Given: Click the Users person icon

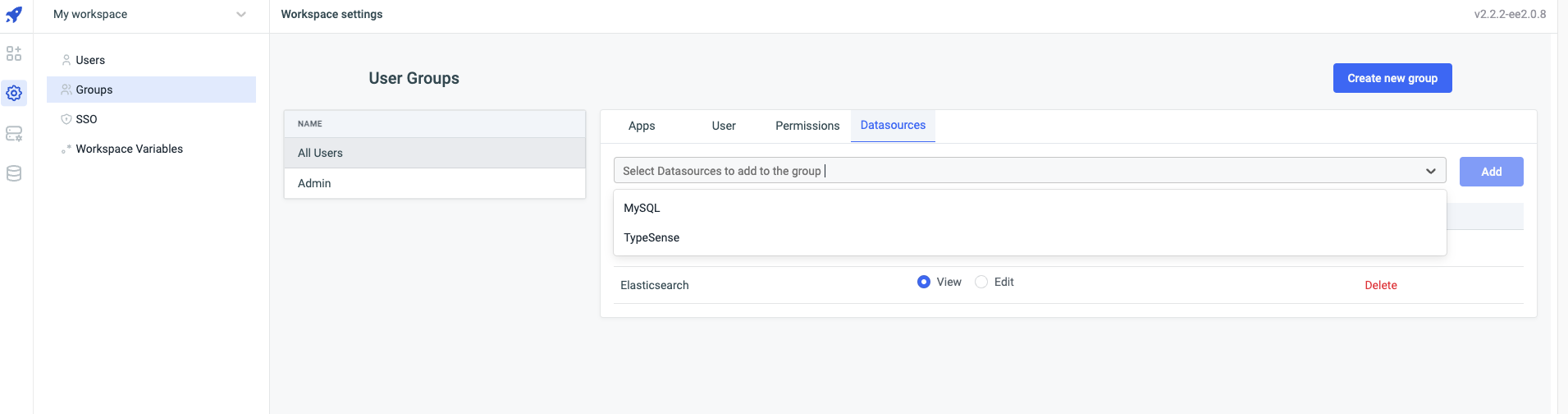Looking at the screenshot, I should 66,60.
